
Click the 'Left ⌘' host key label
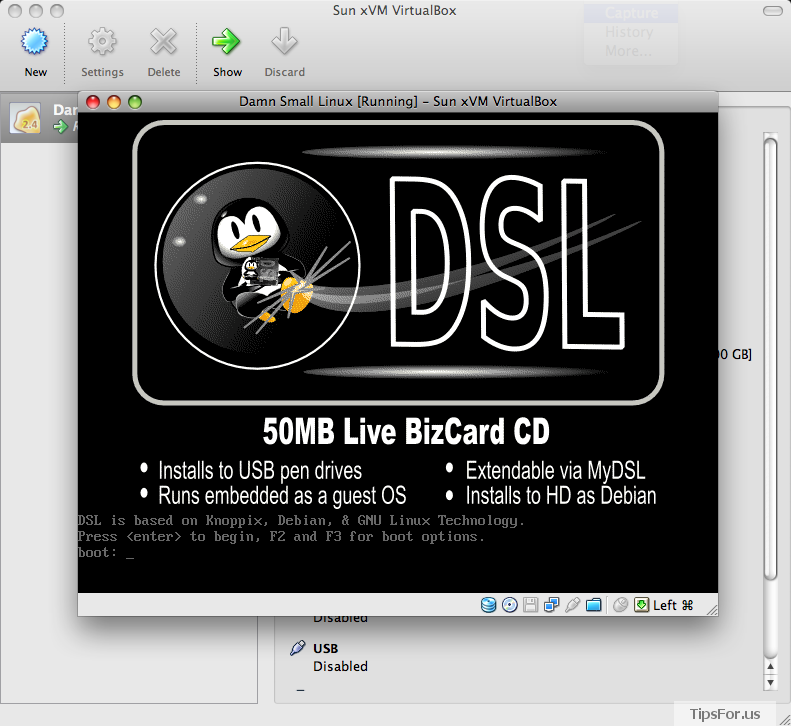(x=673, y=605)
